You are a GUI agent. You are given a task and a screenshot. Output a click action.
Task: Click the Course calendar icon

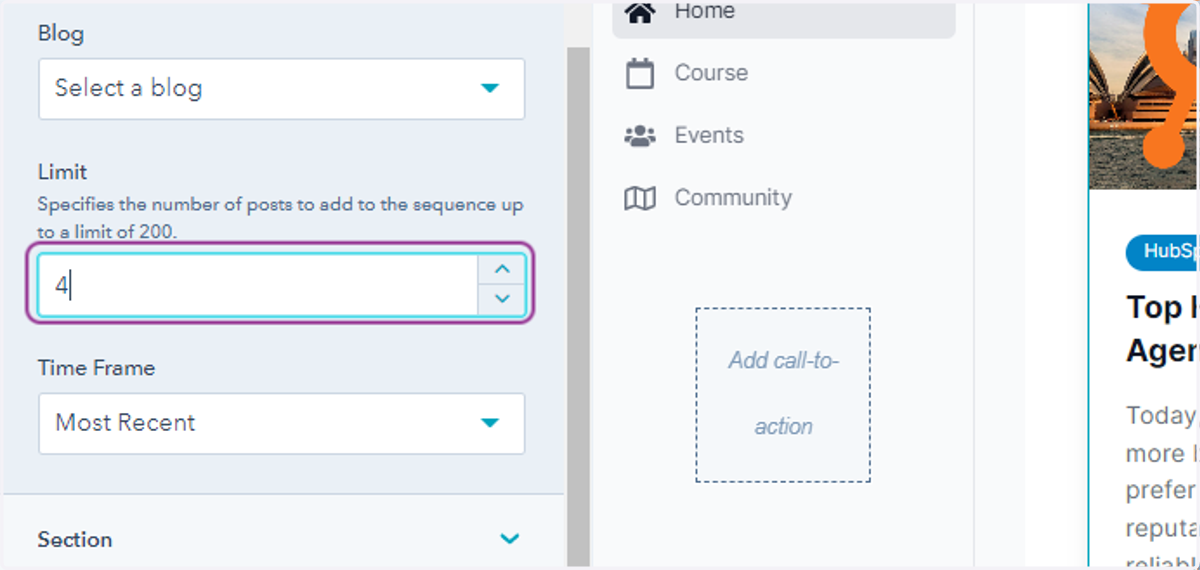[x=640, y=73]
